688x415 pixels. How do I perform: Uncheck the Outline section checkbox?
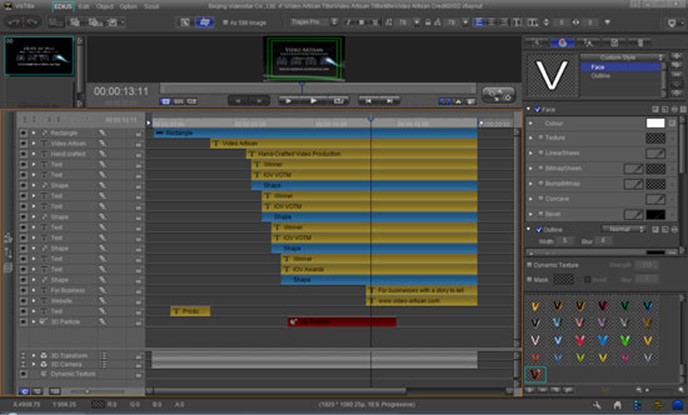pos(539,229)
